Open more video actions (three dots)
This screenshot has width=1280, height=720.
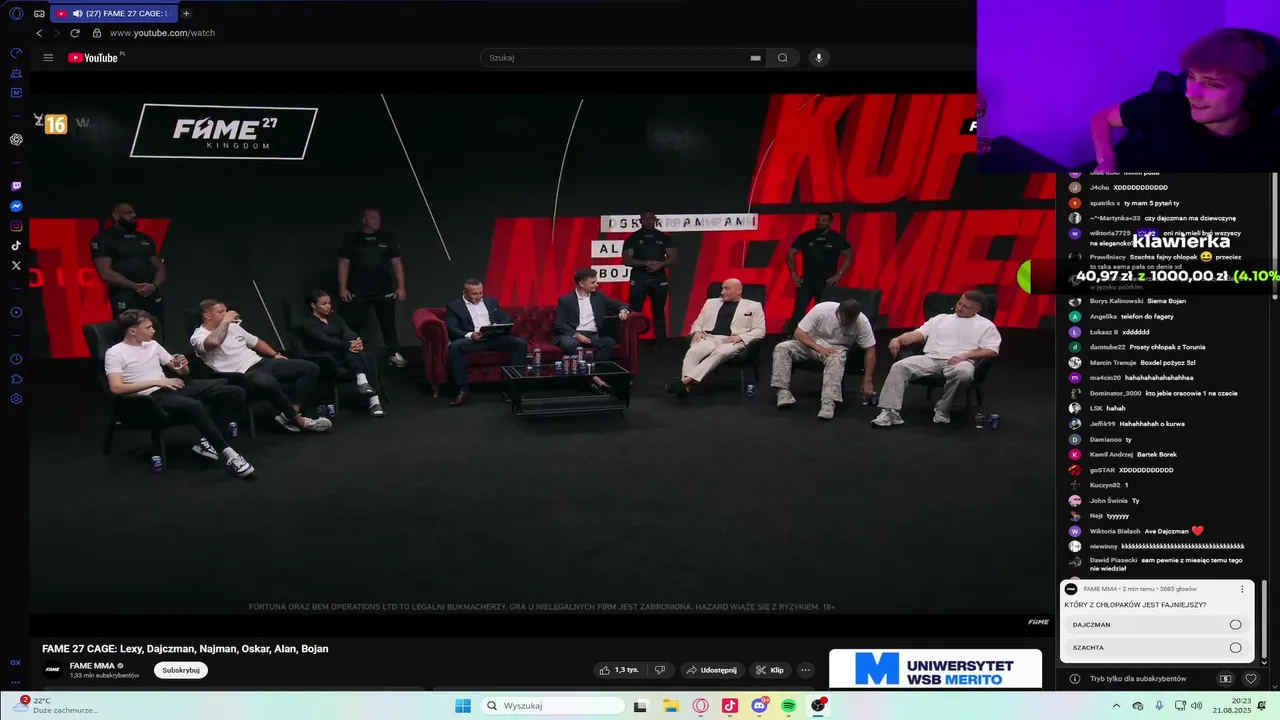806,670
